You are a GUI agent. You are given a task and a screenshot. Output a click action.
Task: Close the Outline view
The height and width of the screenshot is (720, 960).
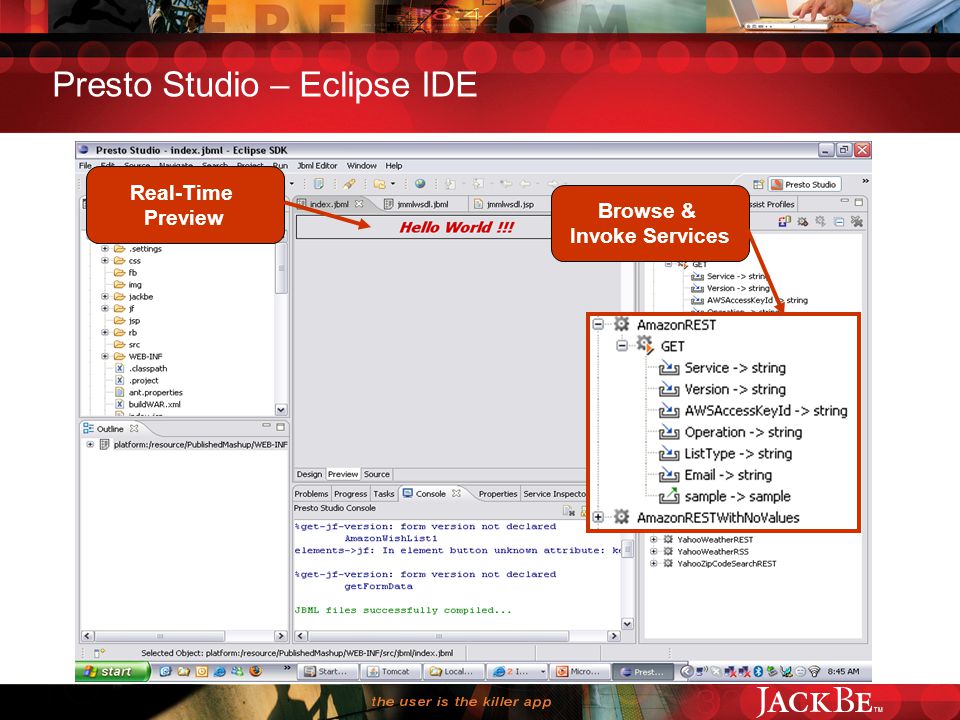(x=134, y=429)
